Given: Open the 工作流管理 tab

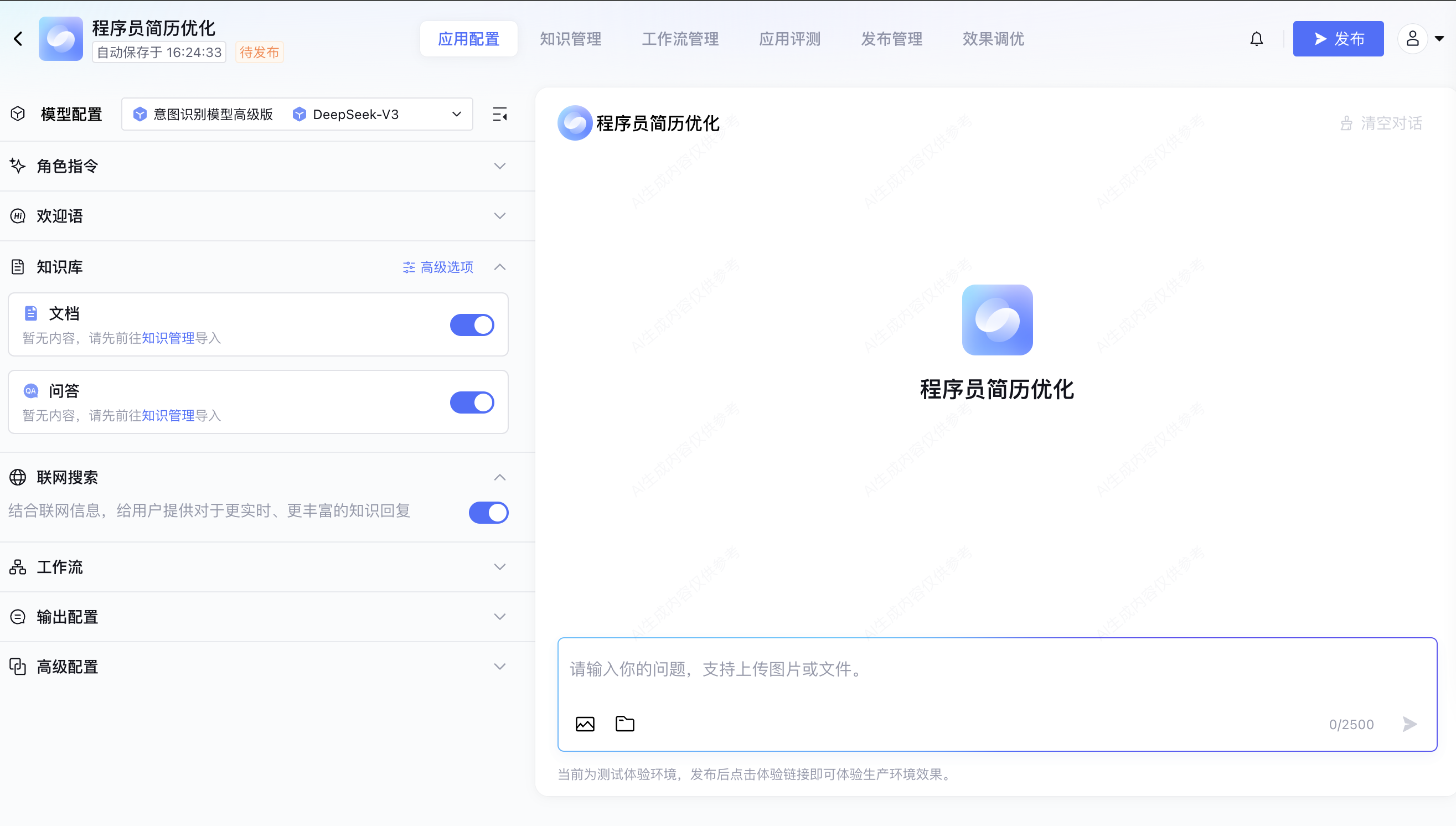Looking at the screenshot, I should click(680, 39).
